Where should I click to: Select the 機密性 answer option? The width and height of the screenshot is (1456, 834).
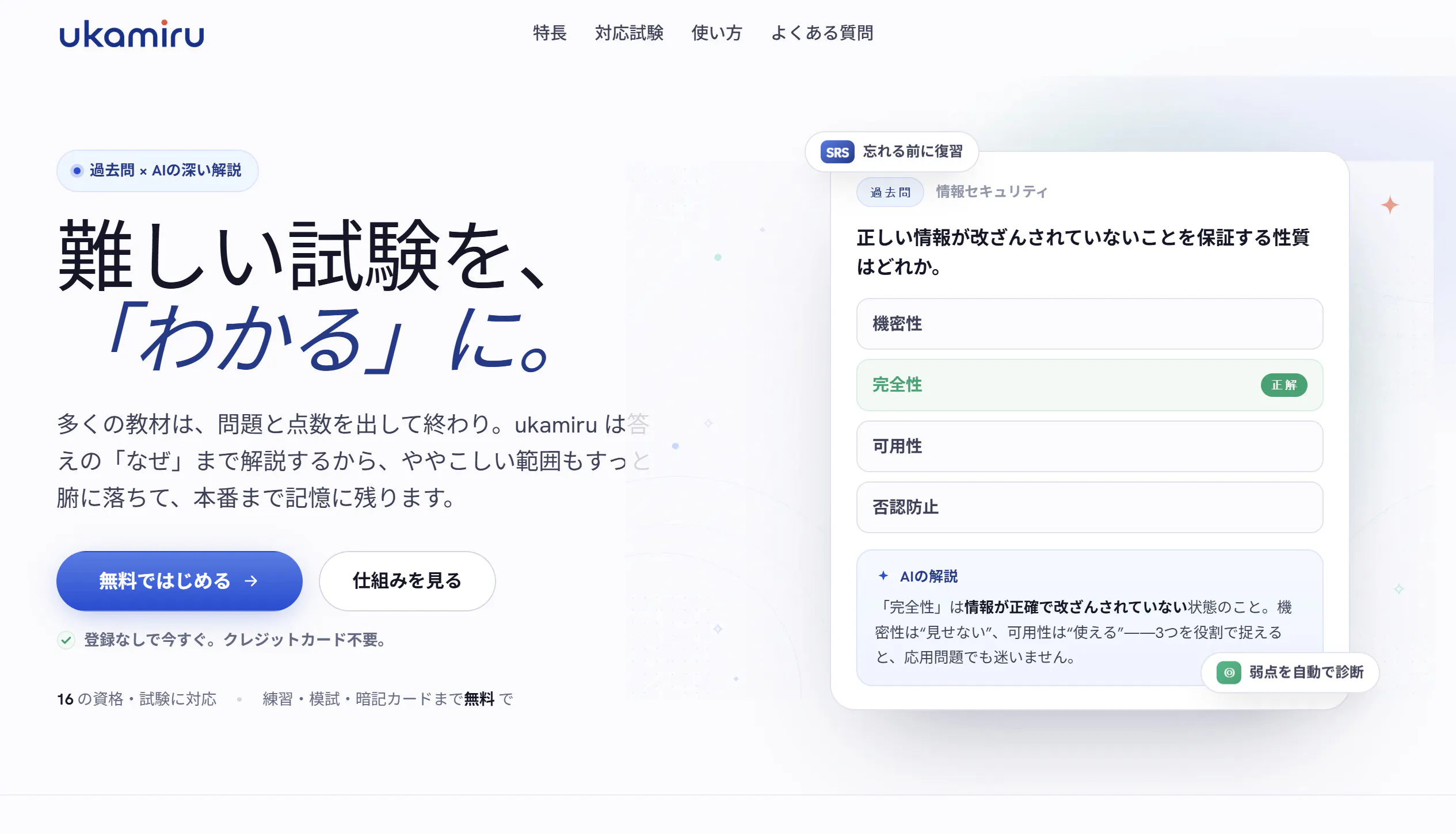click(1089, 324)
